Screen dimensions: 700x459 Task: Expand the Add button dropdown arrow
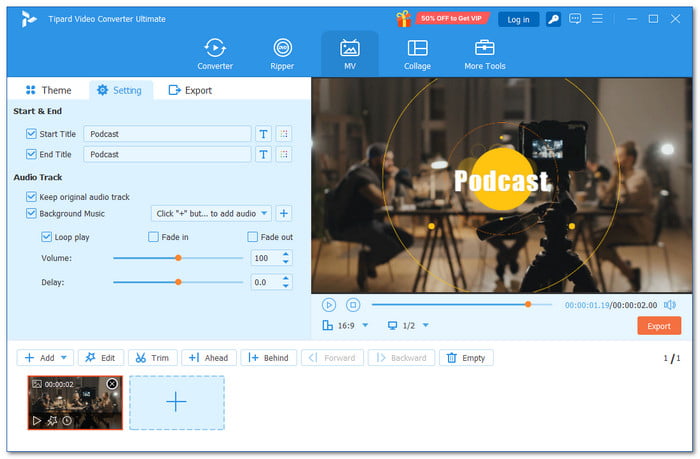coord(64,358)
